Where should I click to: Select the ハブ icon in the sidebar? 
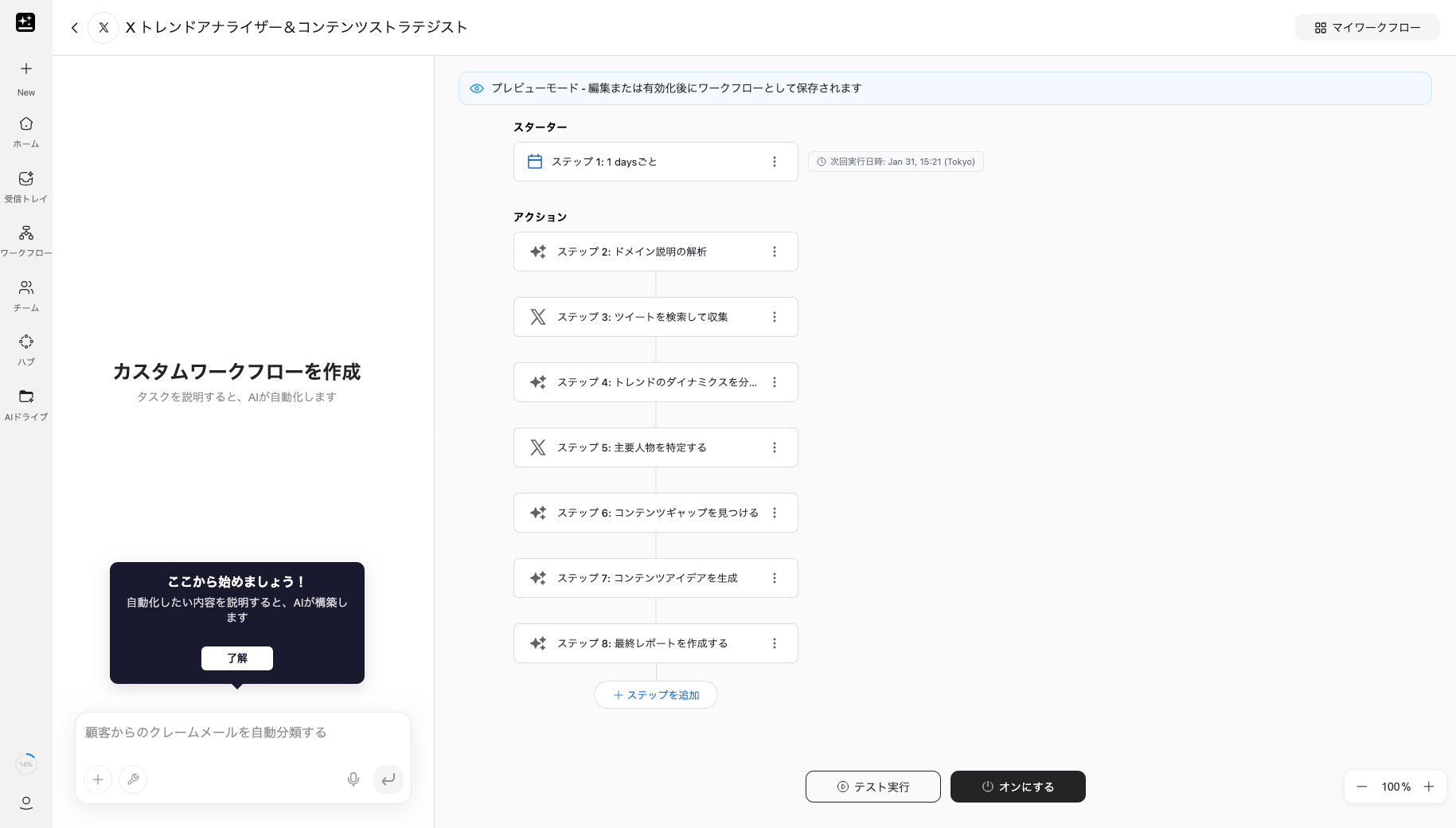click(x=25, y=342)
